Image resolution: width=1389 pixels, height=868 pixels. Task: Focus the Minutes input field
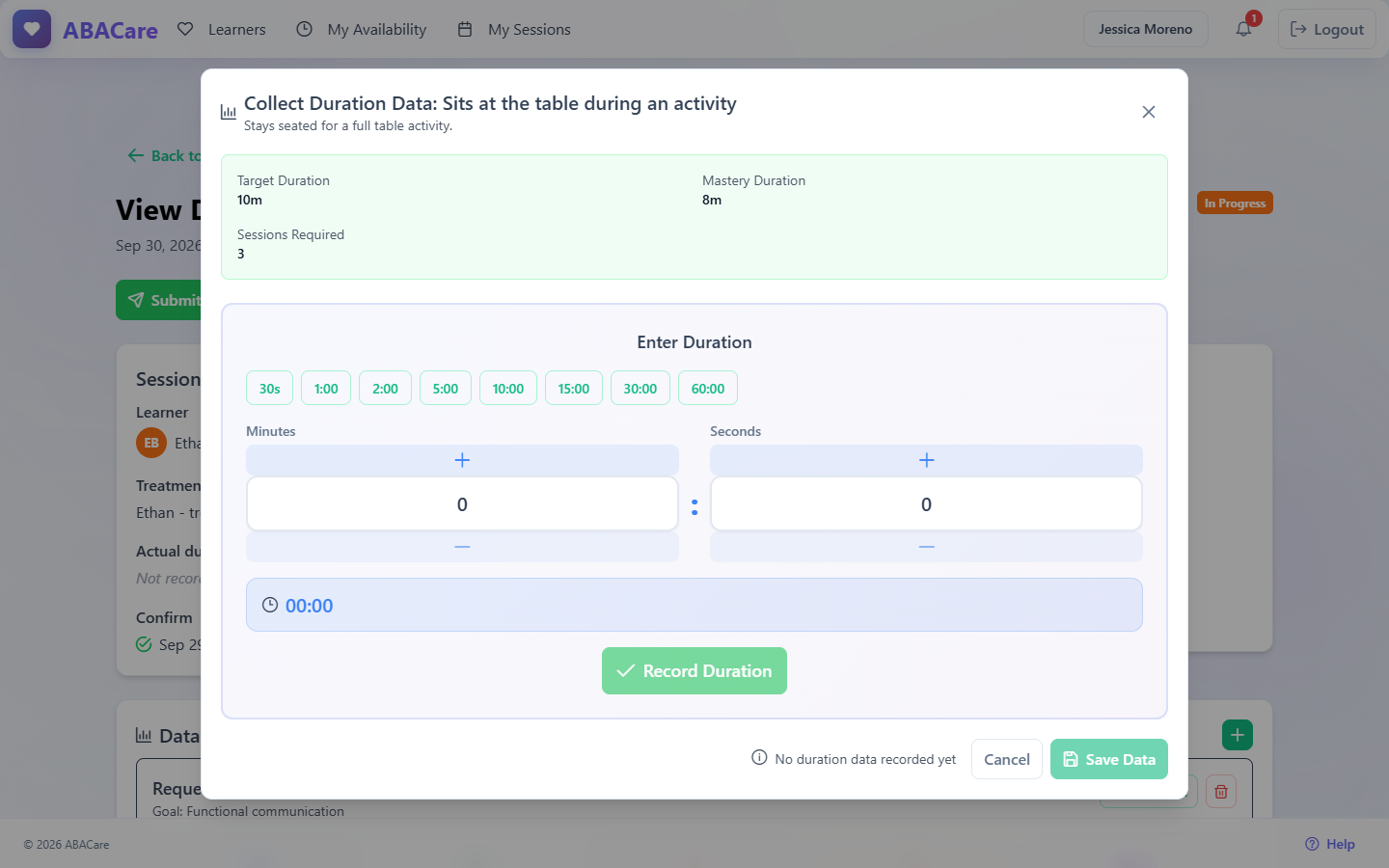[x=462, y=504]
